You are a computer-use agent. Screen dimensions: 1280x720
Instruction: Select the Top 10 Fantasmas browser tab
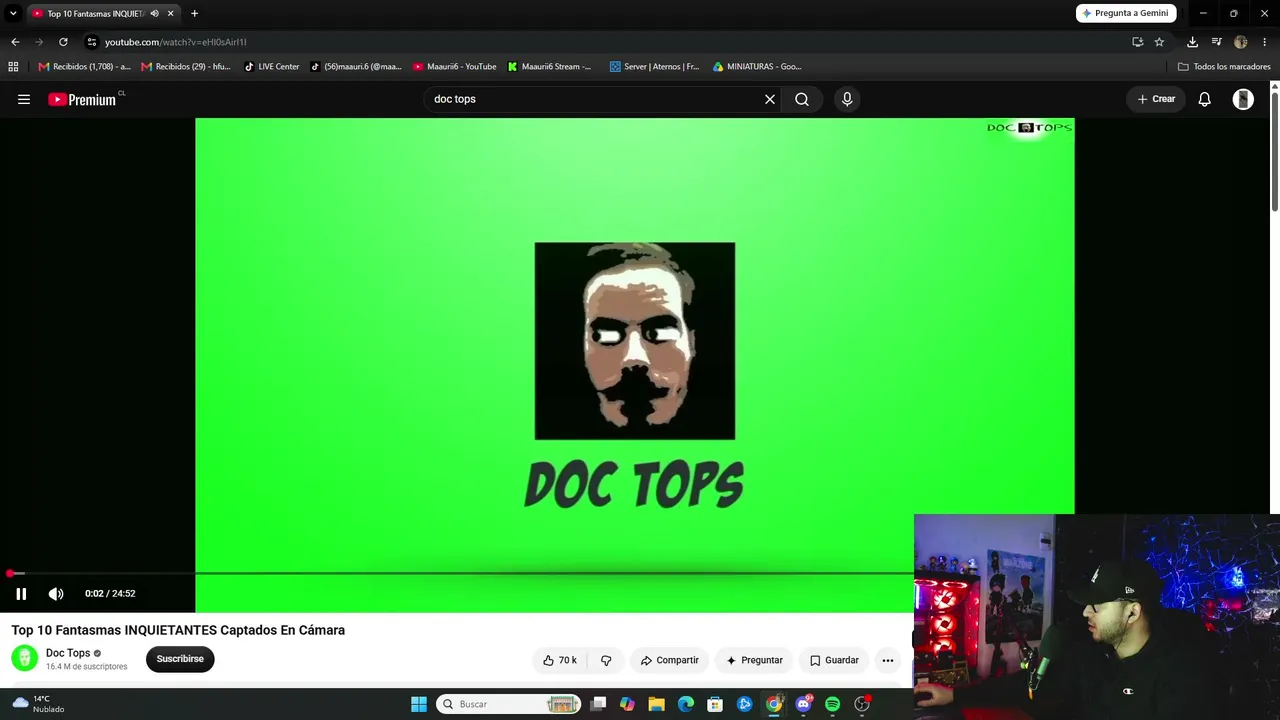click(x=96, y=13)
